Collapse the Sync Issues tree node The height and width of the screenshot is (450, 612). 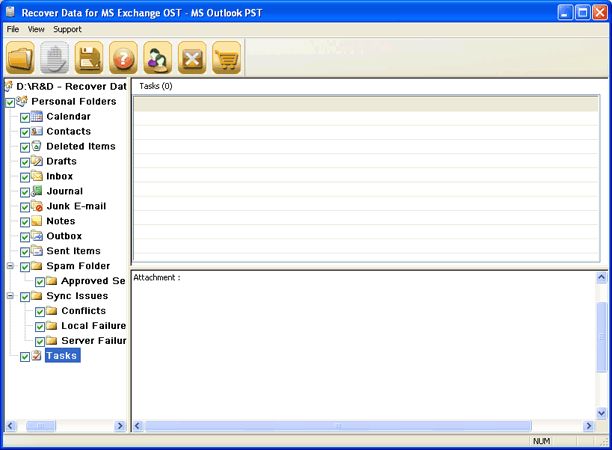10,295
